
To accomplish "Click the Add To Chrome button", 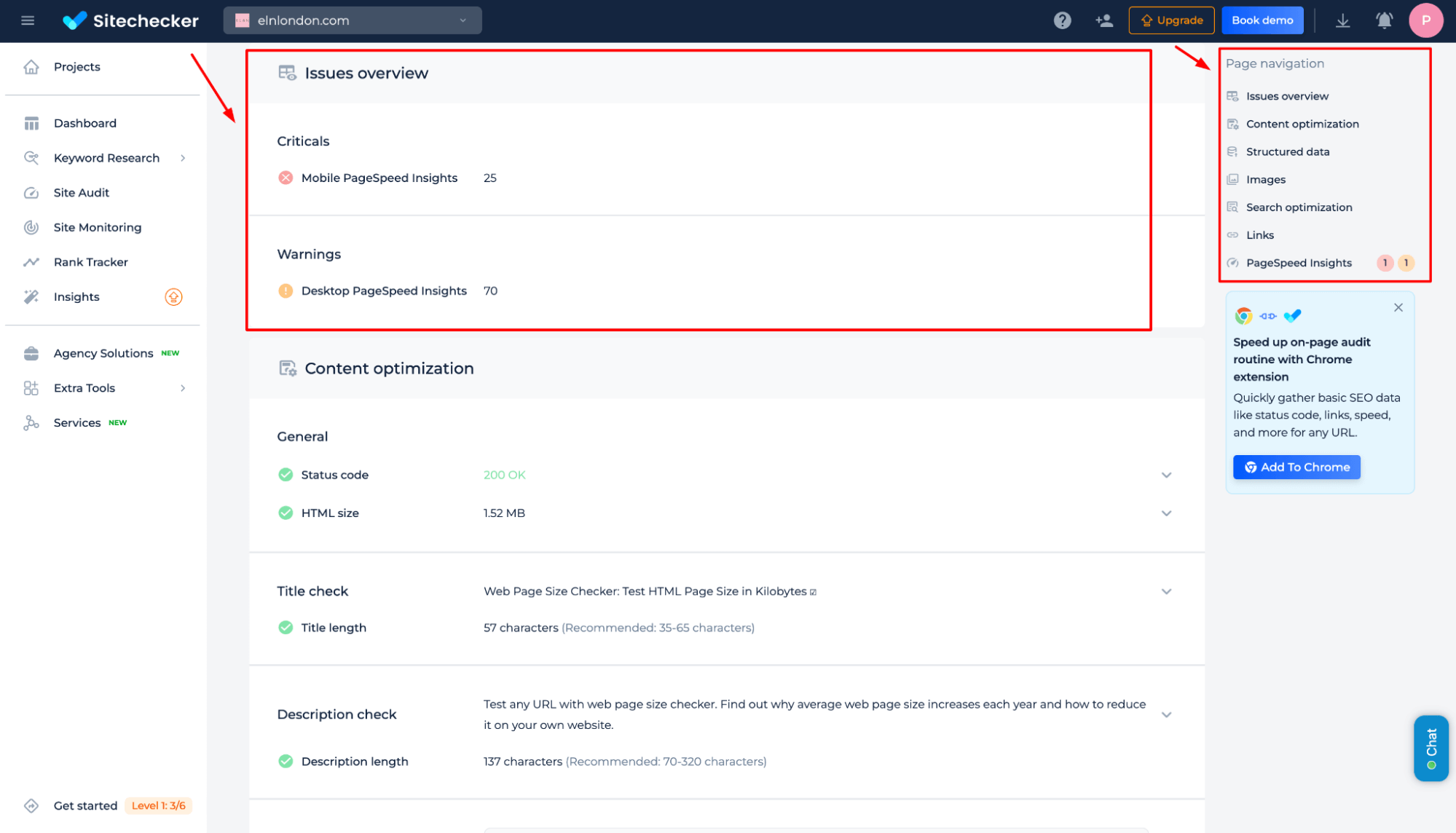I will (1296, 467).
